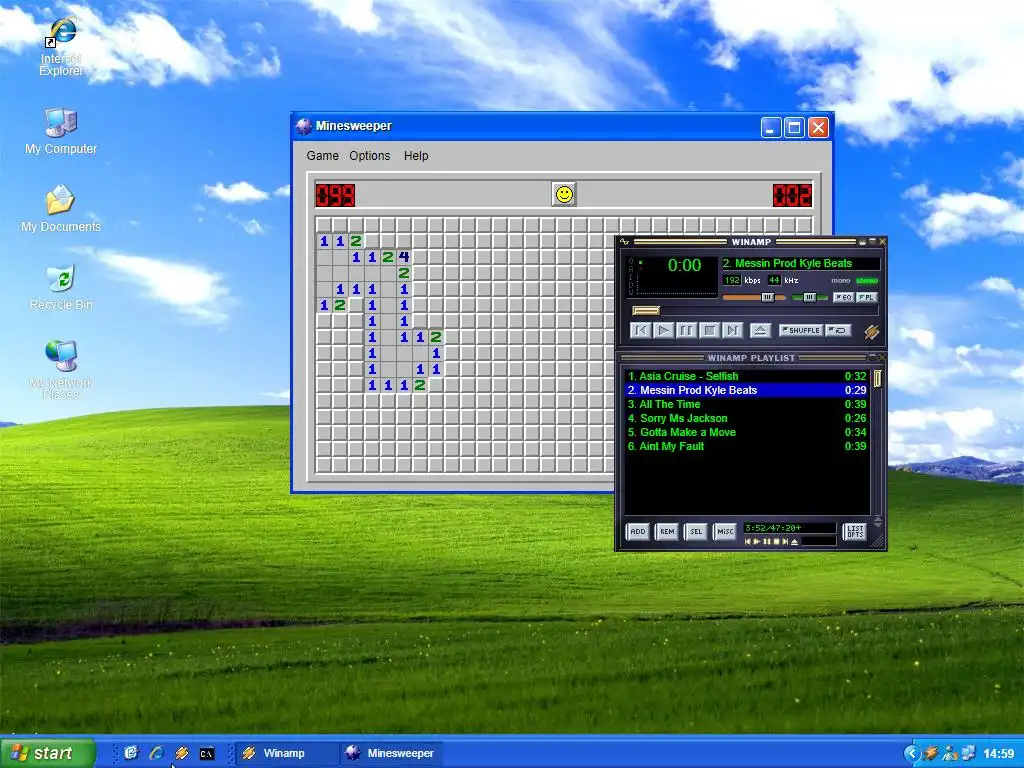The image size is (1024, 768).
Task: Click the number 4 tile in Minesweeper
Action: point(404,257)
